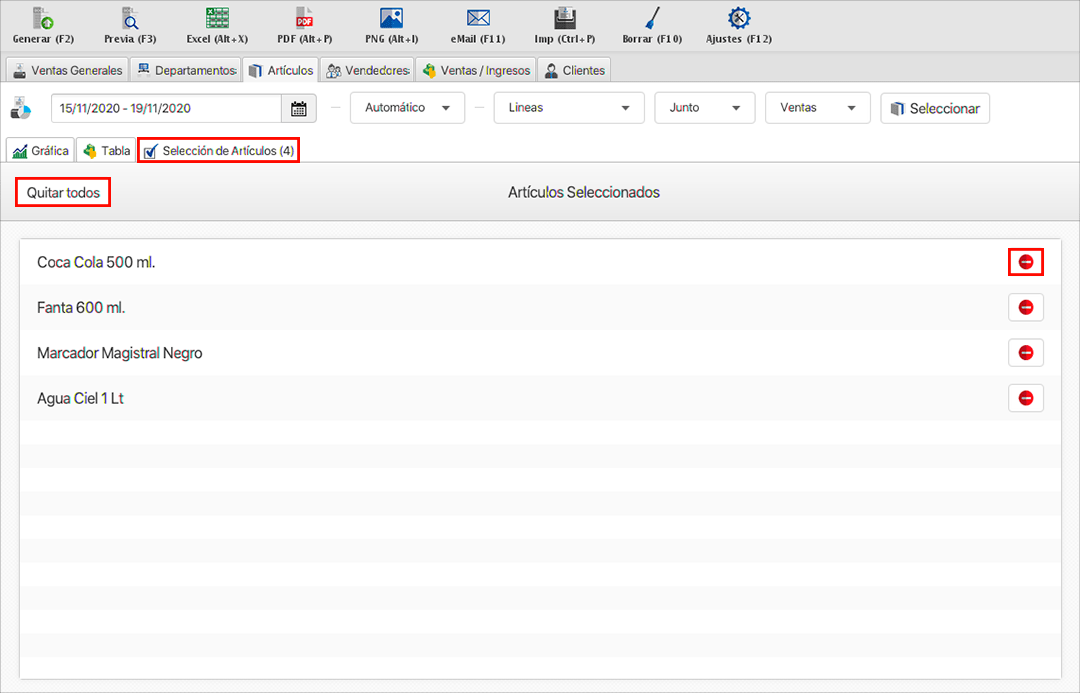Remove Coca Cola 500 ml. from selection
The width and height of the screenshot is (1080, 693).
(x=1025, y=262)
